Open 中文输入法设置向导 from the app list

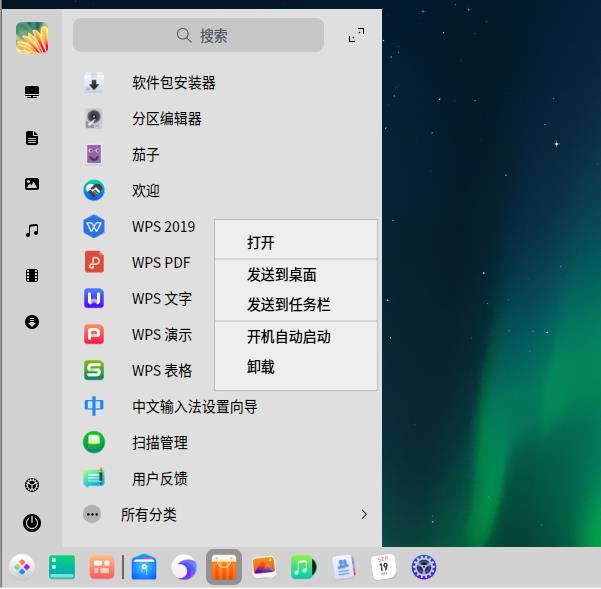point(194,407)
